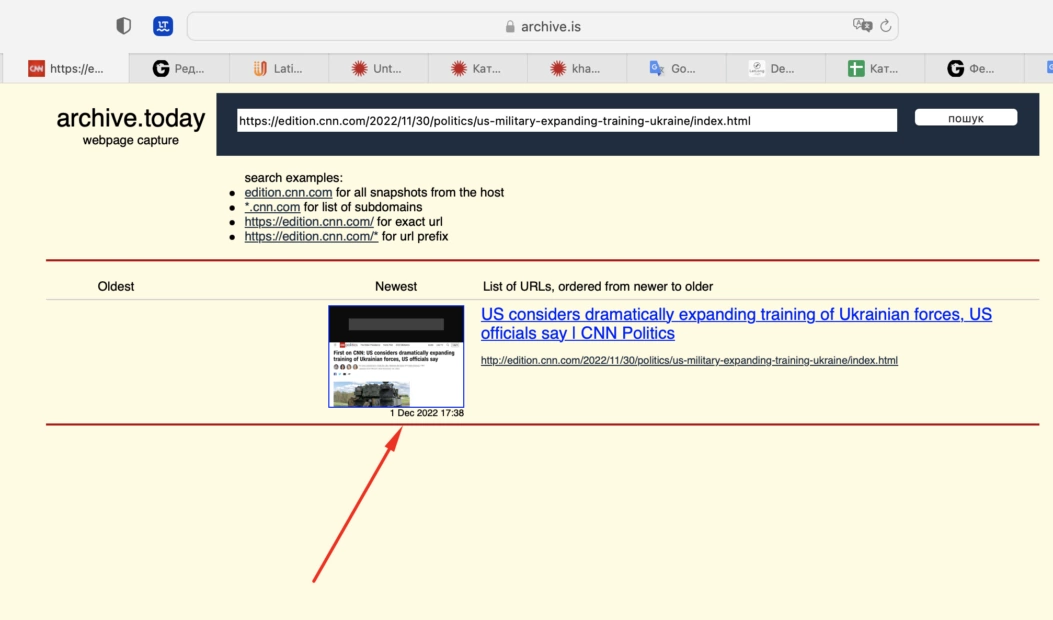Select the Unt... tab
The height and width of the screenshot is (620, 1053).
click(x=377, y=68)
